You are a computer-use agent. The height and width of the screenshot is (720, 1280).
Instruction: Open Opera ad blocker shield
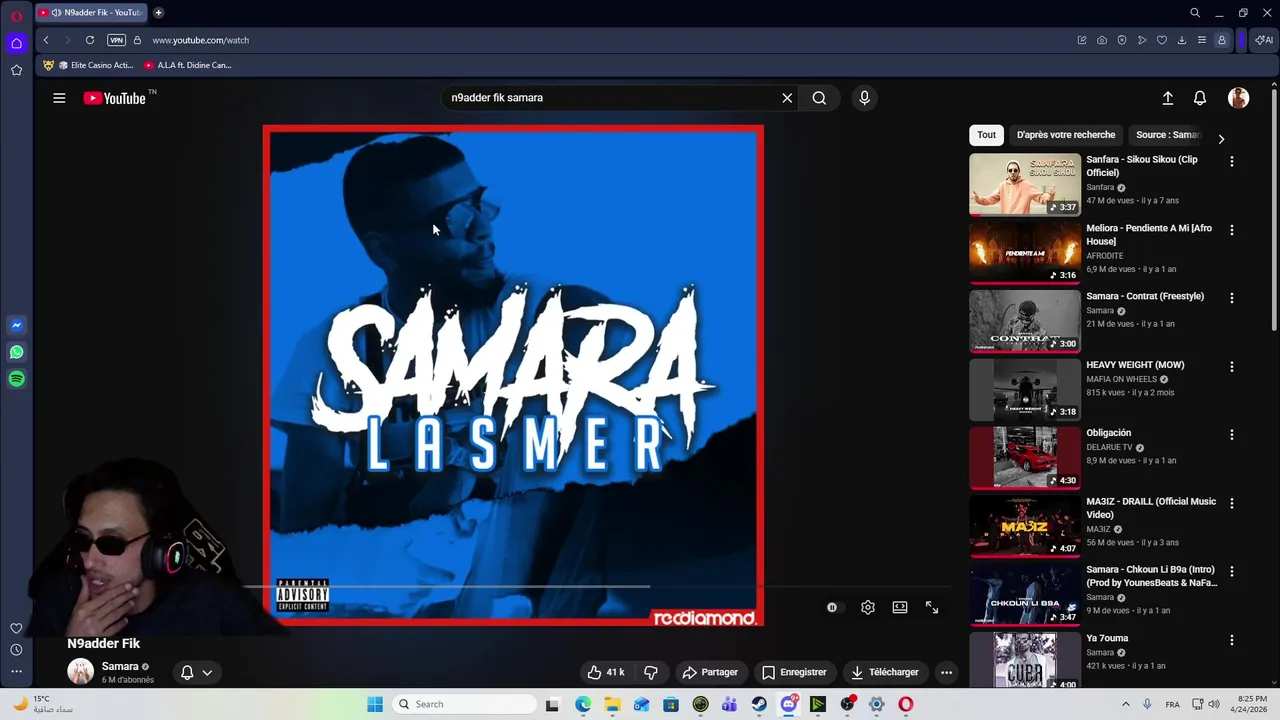(x=1122, y=40)
